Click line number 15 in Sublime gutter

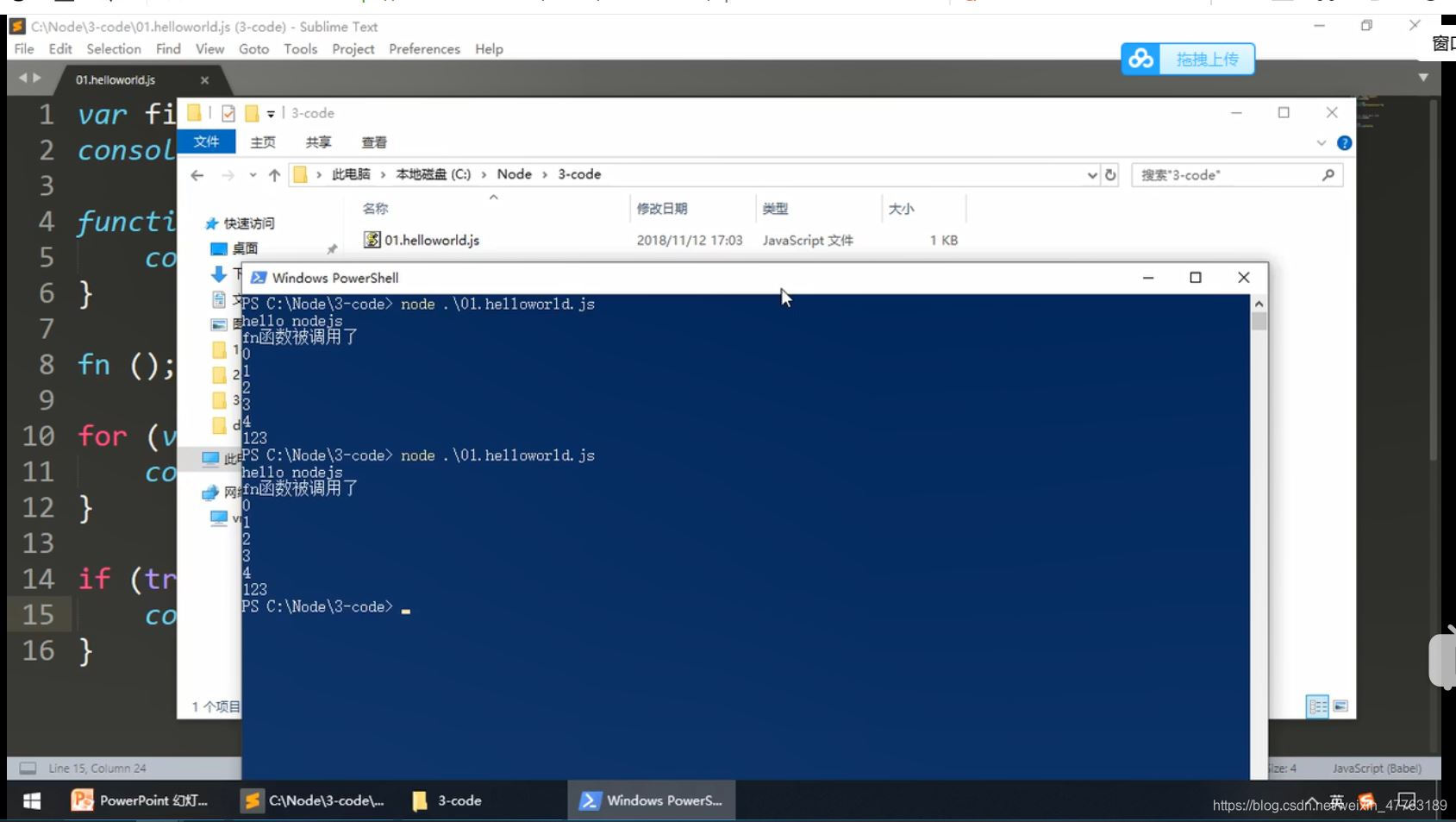38,615
